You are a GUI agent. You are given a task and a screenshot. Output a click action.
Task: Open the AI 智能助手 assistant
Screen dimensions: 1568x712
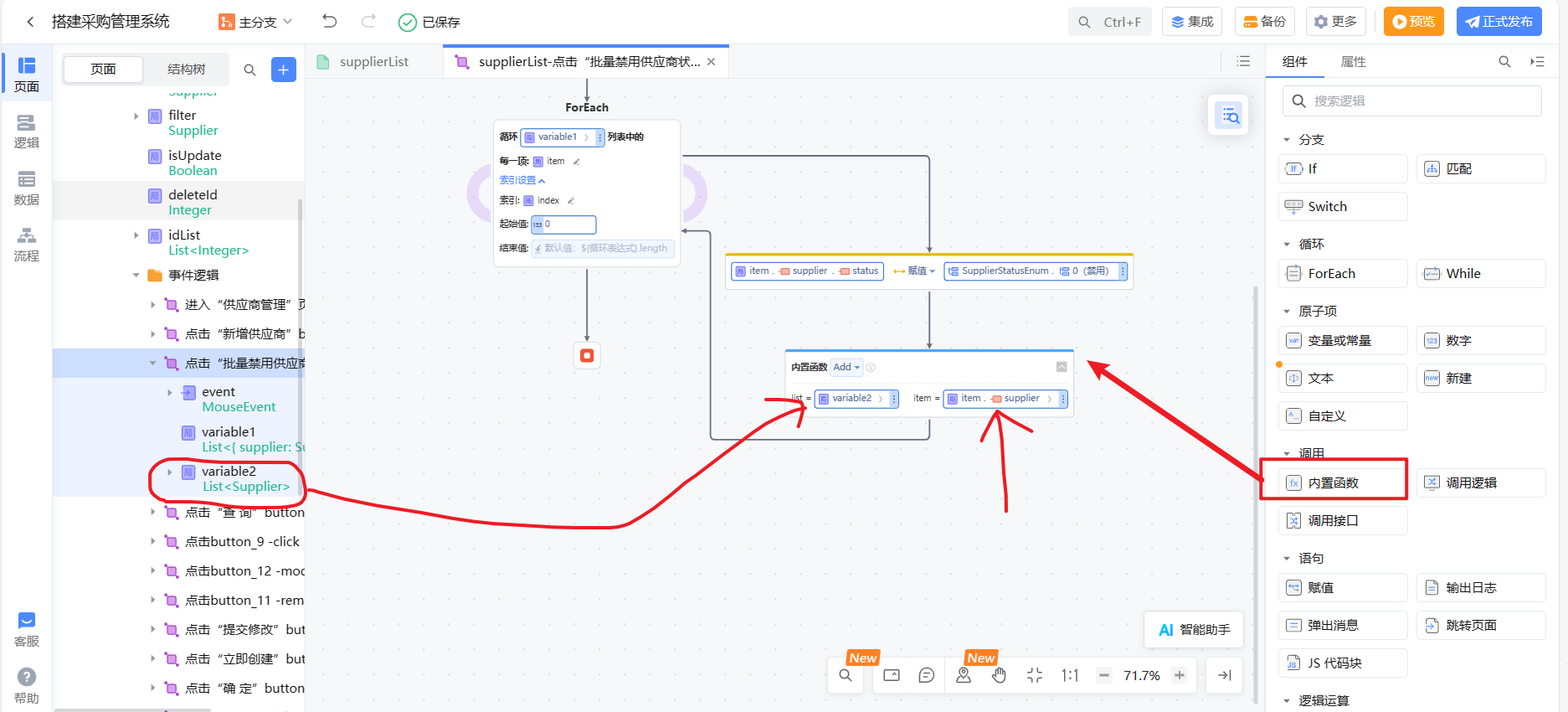point(1194,630)
